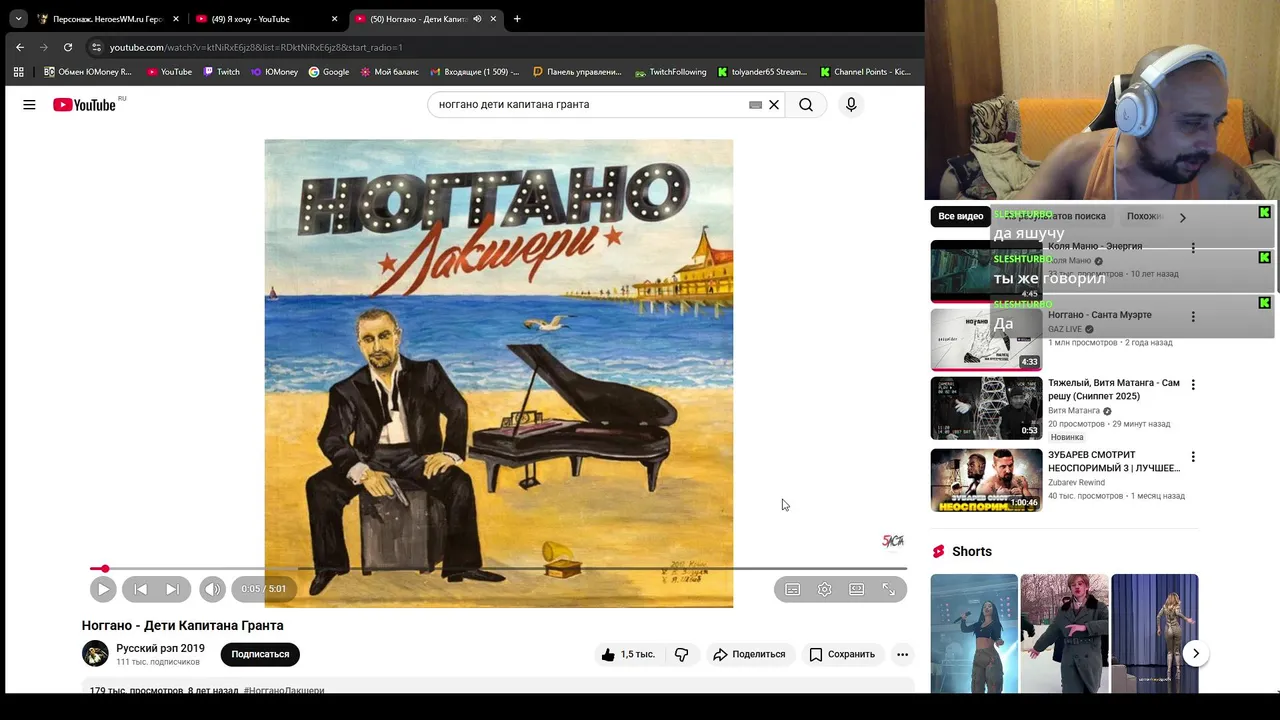Open the on-screen keyboard in search box
This screenshot has height=720, width=1280.
pyautogui.click(x=756, y=104)
